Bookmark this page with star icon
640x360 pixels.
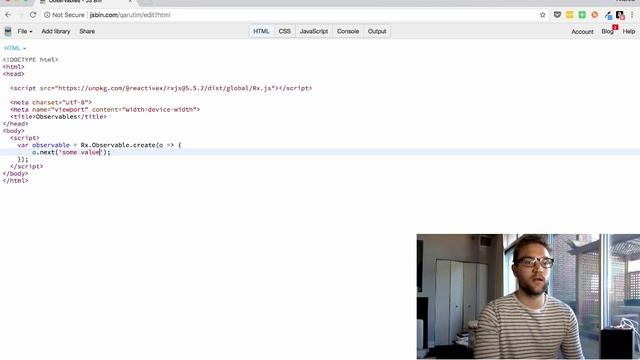[542, 15]
